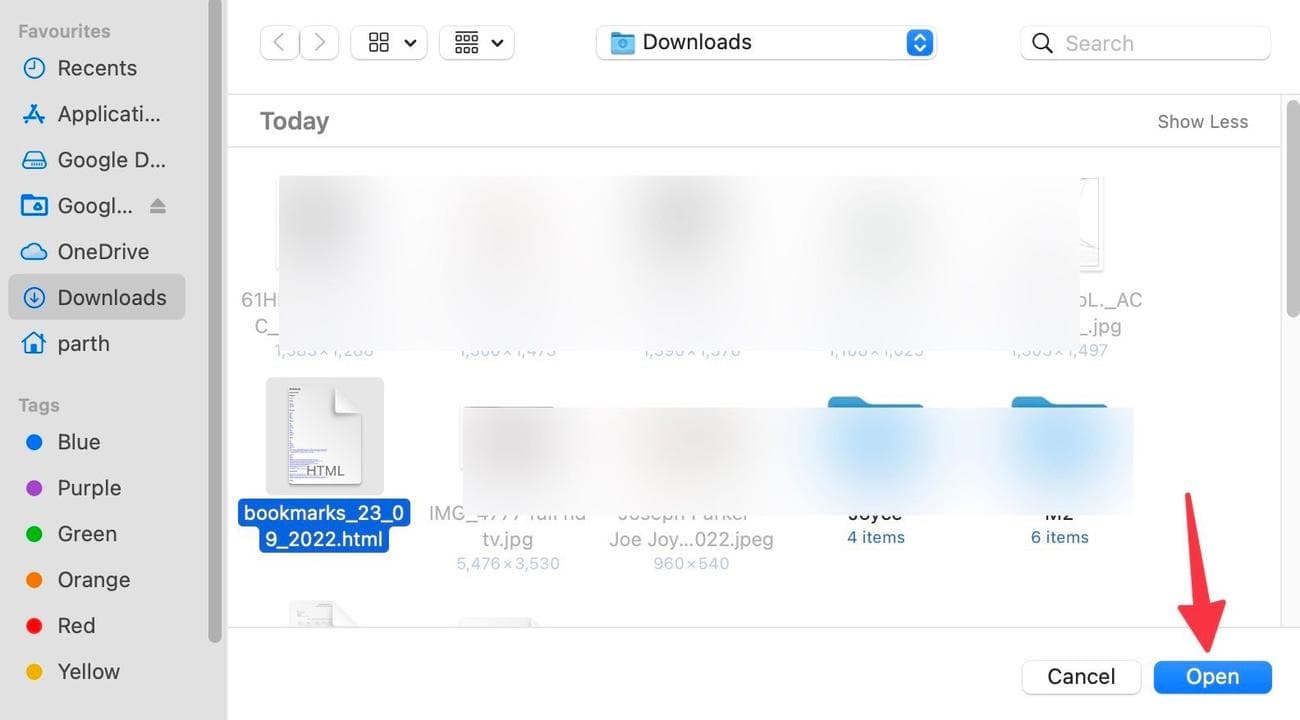The image size is (1300, 720).
Task: Click Show Less for Today section
Action: coord(1202,122)
